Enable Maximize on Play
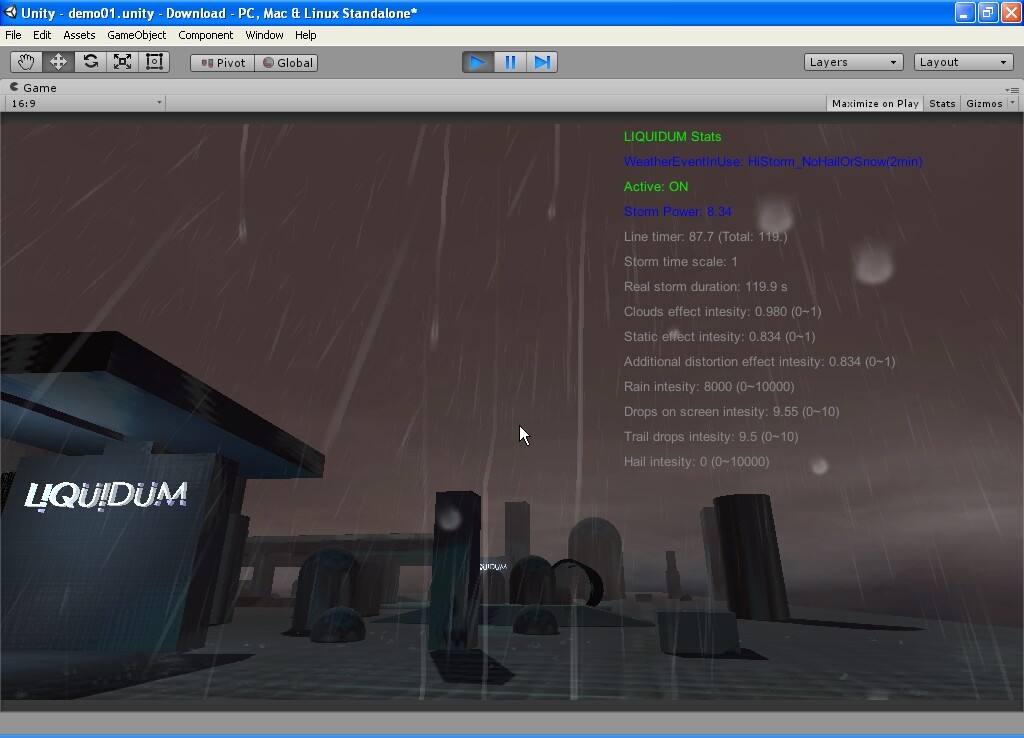The image size is (1024, 738). (x=874, y=102)
